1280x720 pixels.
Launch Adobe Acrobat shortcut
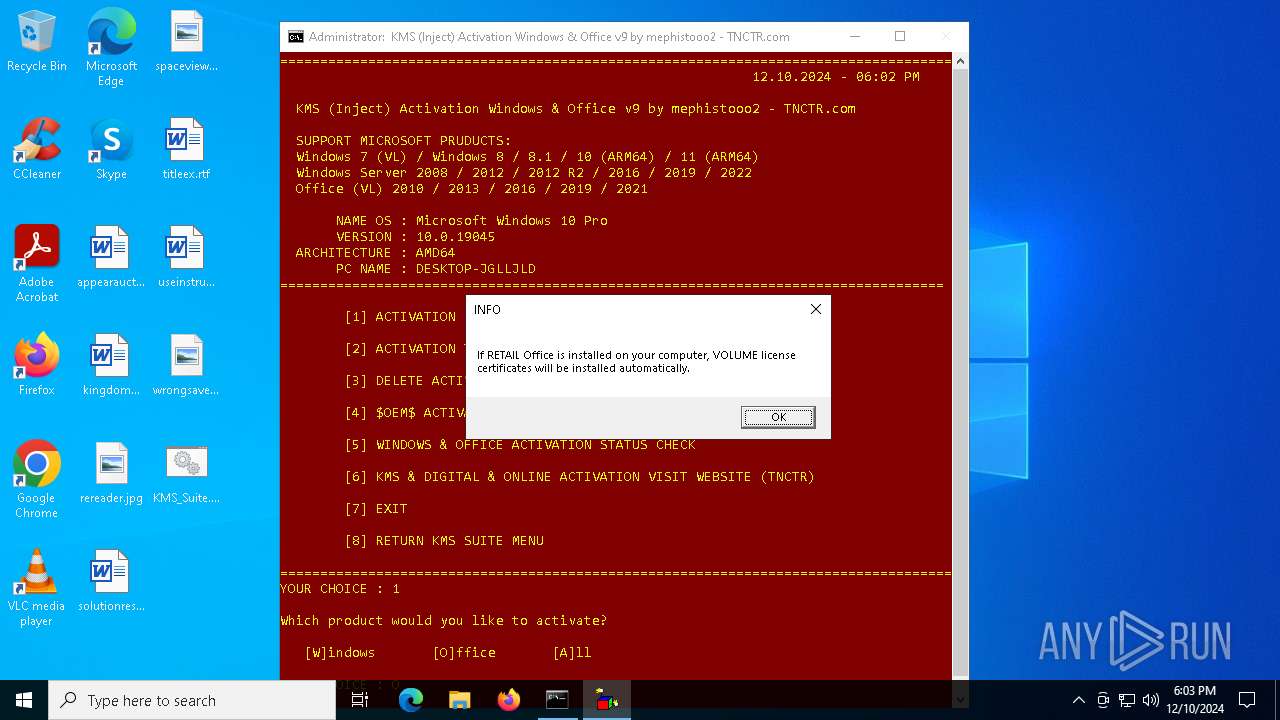point(37,264)
